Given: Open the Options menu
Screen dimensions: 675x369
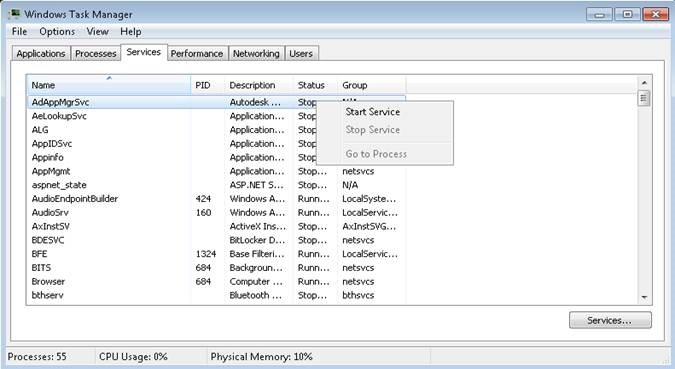Looking at the screenshot, I should click(57, 32).
